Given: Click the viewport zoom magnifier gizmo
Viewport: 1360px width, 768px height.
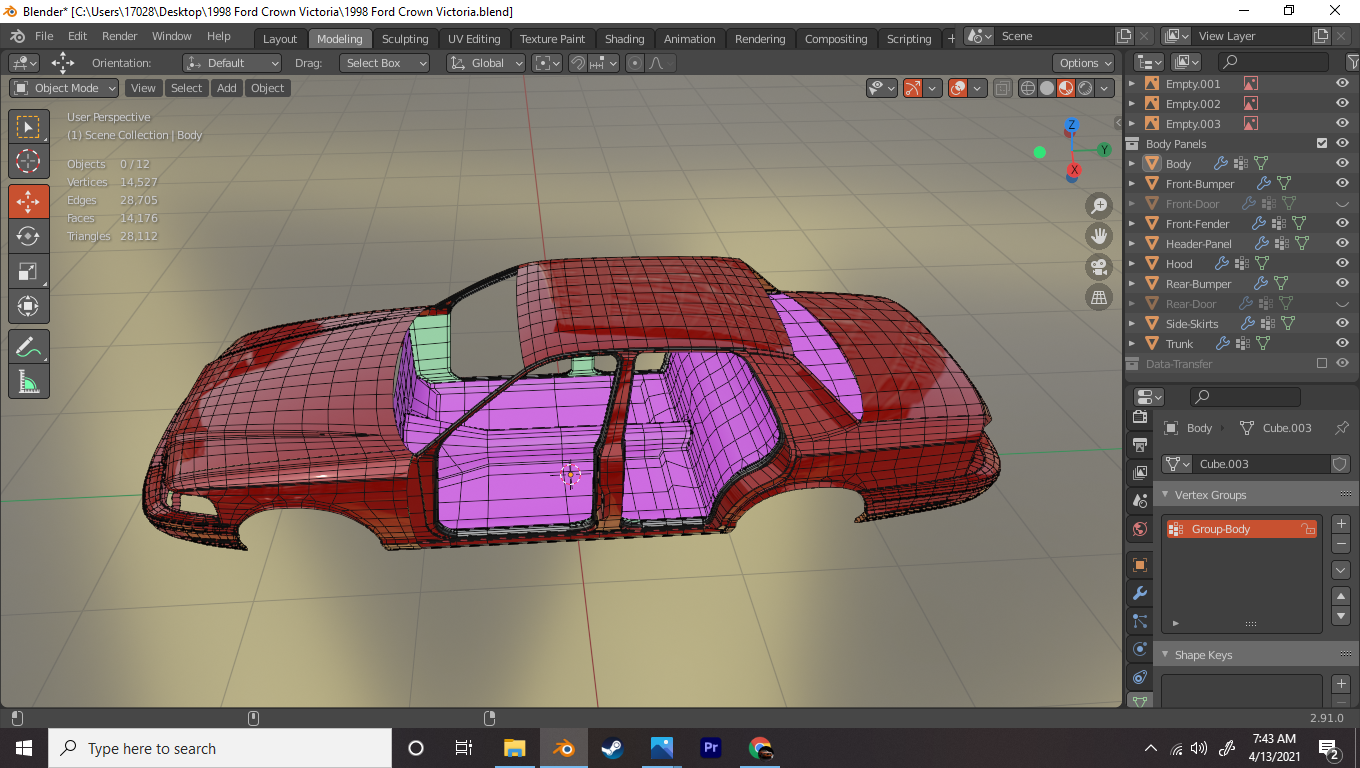Looking at the screenshot, I should 1099,206.
